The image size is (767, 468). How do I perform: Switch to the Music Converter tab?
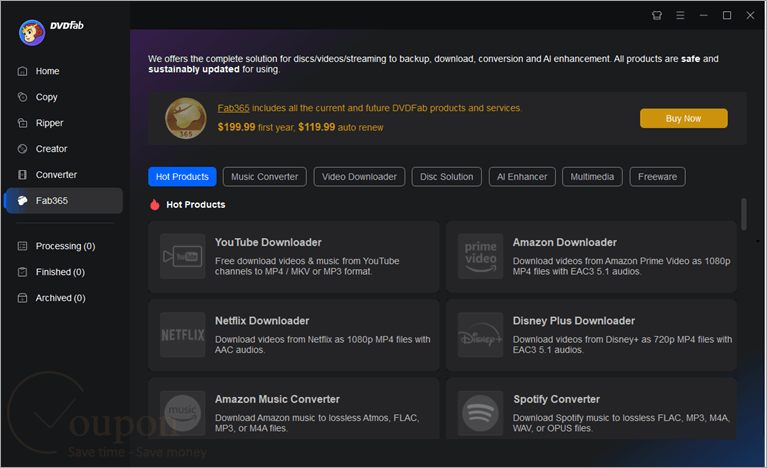tap(265, 177)
